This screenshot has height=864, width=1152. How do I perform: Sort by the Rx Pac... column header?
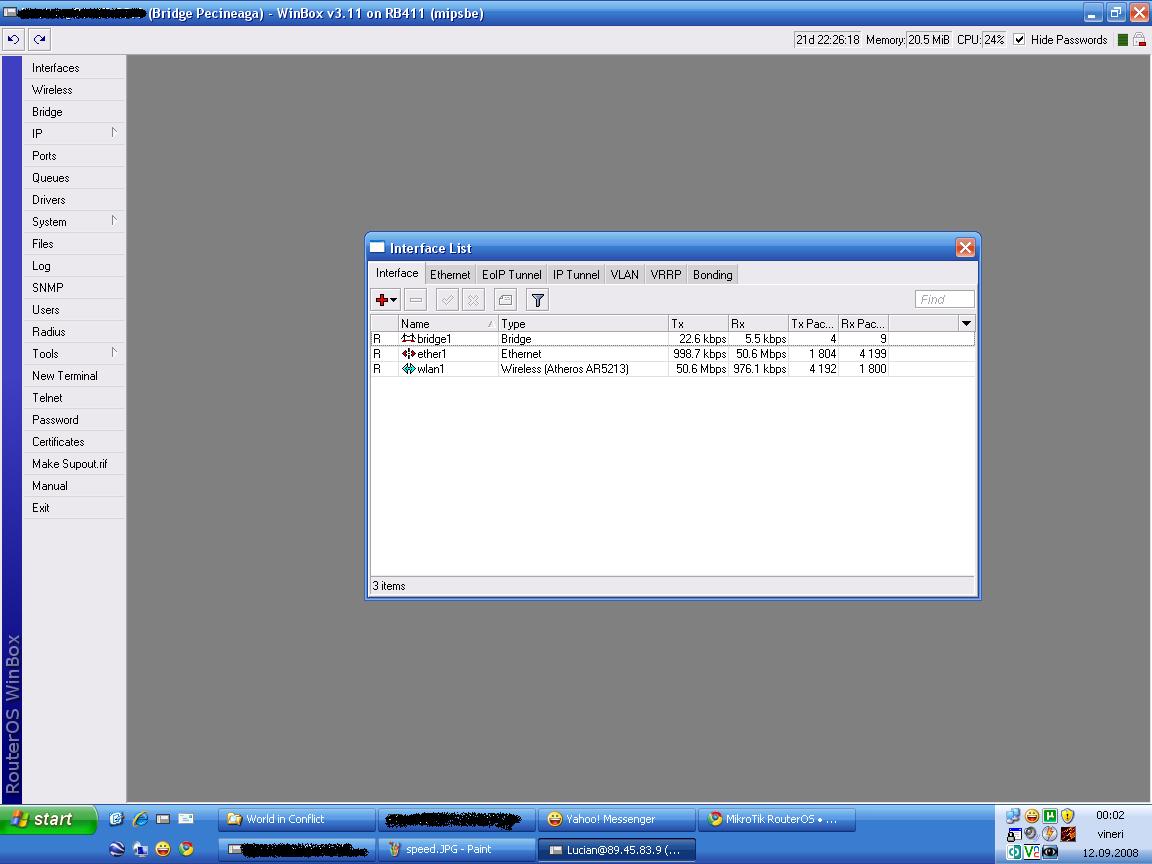(863, 323)
